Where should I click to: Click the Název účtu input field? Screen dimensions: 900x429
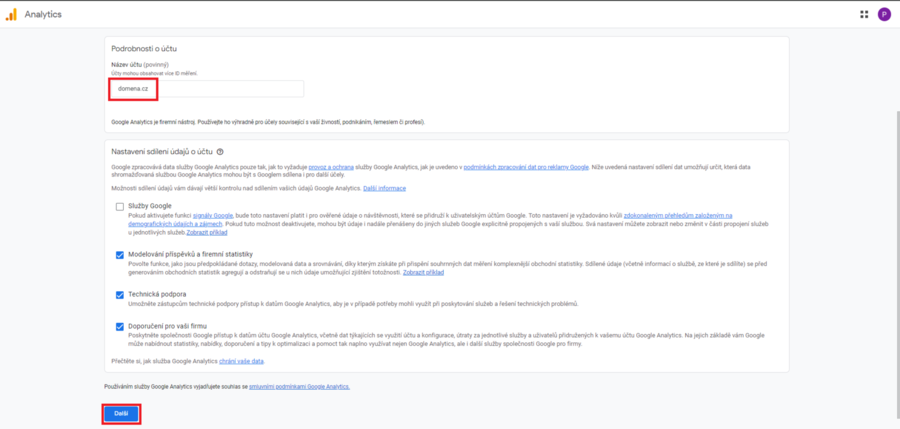point(205,89)
